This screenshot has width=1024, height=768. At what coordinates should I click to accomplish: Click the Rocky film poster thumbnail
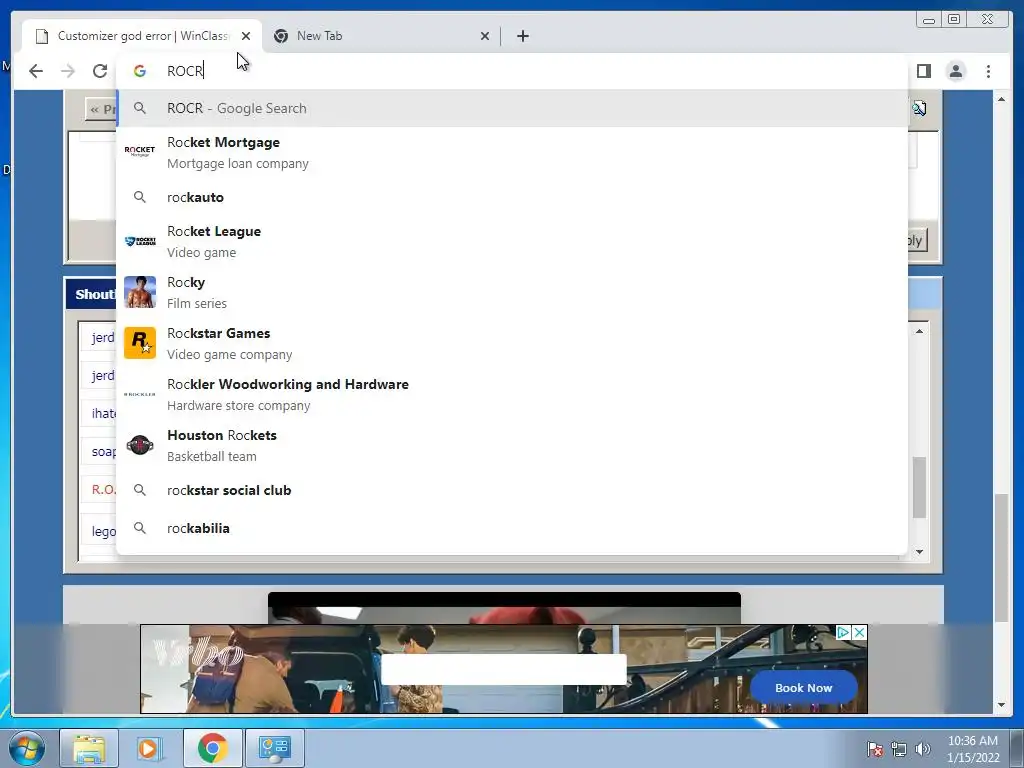[x=140, y=292]
